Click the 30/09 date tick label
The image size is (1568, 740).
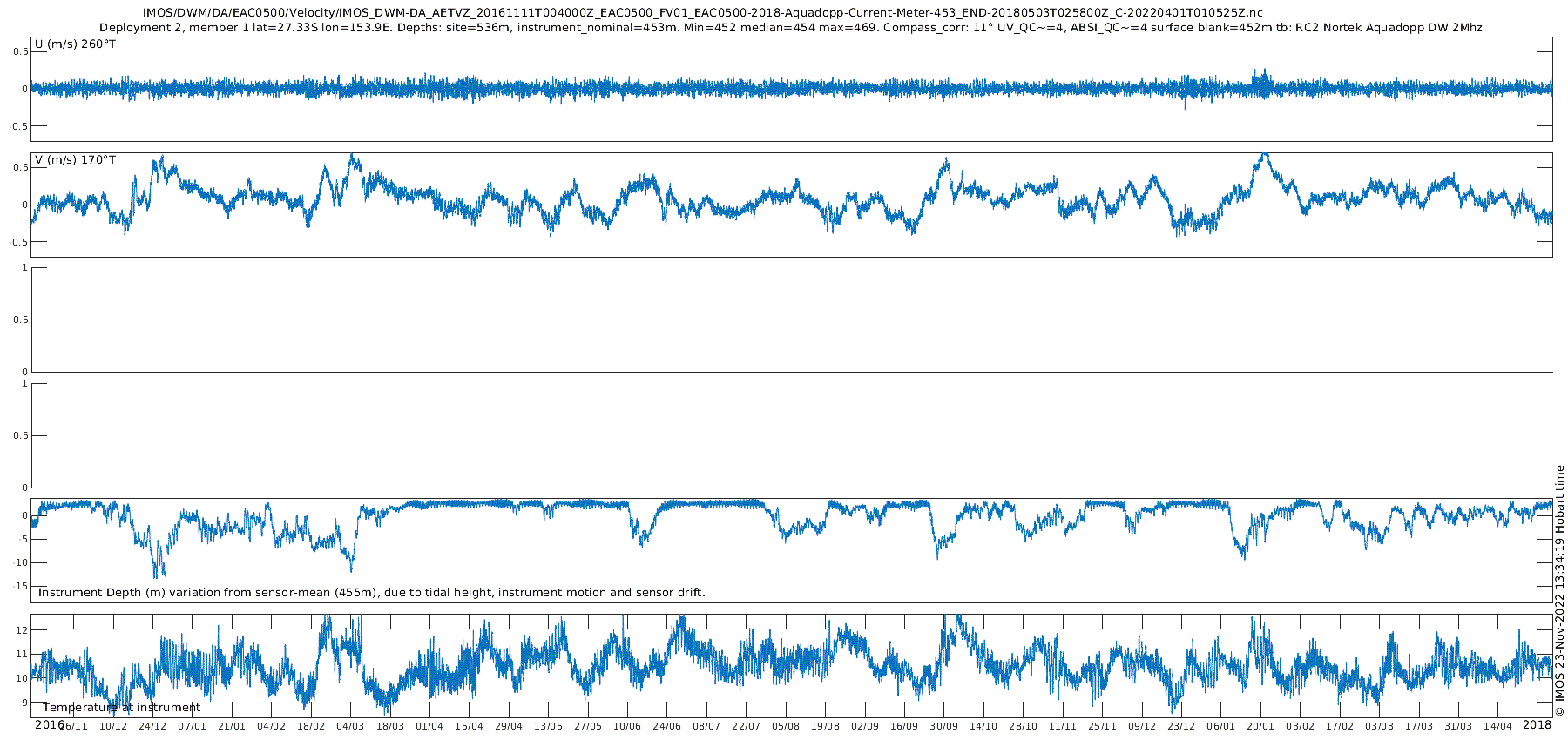(943, 726)
